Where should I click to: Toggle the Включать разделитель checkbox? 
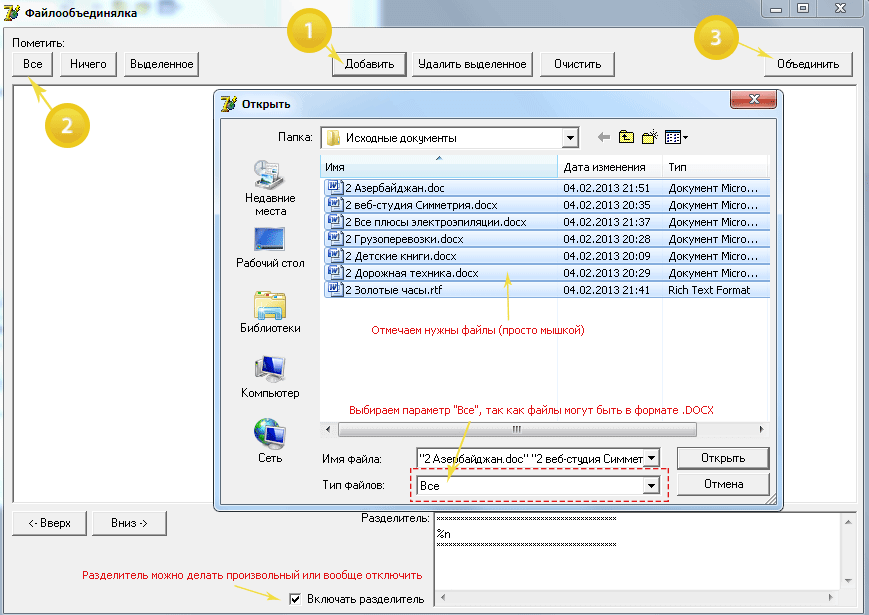click(x=295, y=599)
